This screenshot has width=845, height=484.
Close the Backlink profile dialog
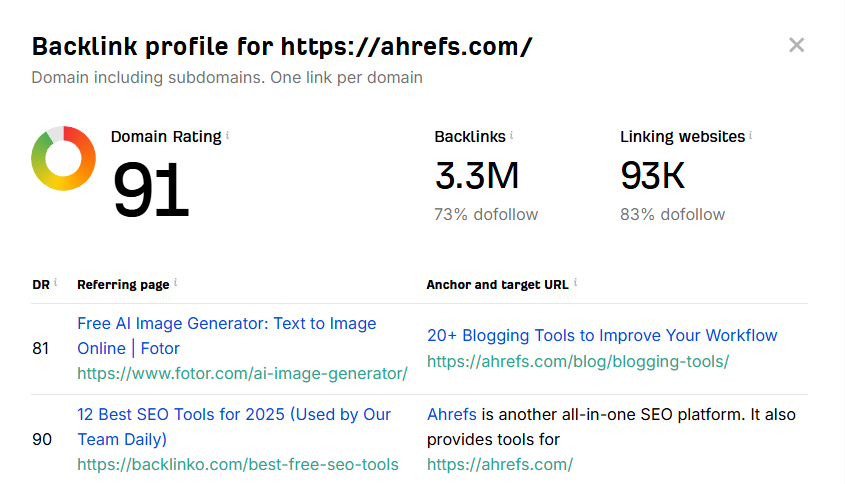796,45
